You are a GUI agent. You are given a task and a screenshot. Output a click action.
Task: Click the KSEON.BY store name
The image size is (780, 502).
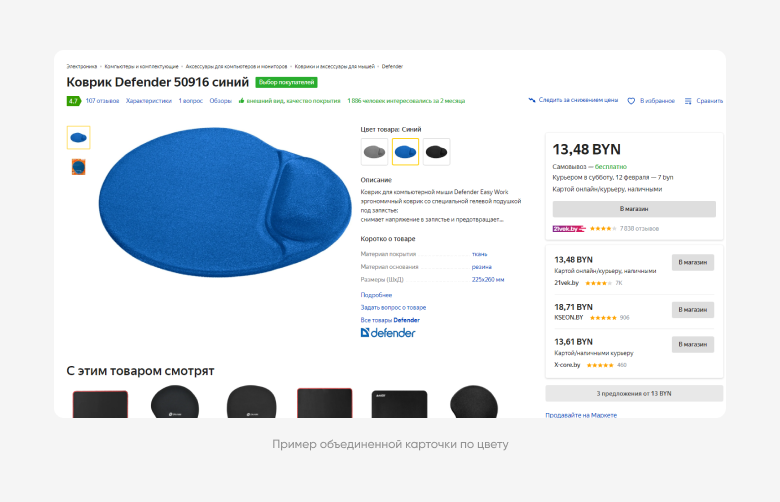tap(569, 317)
